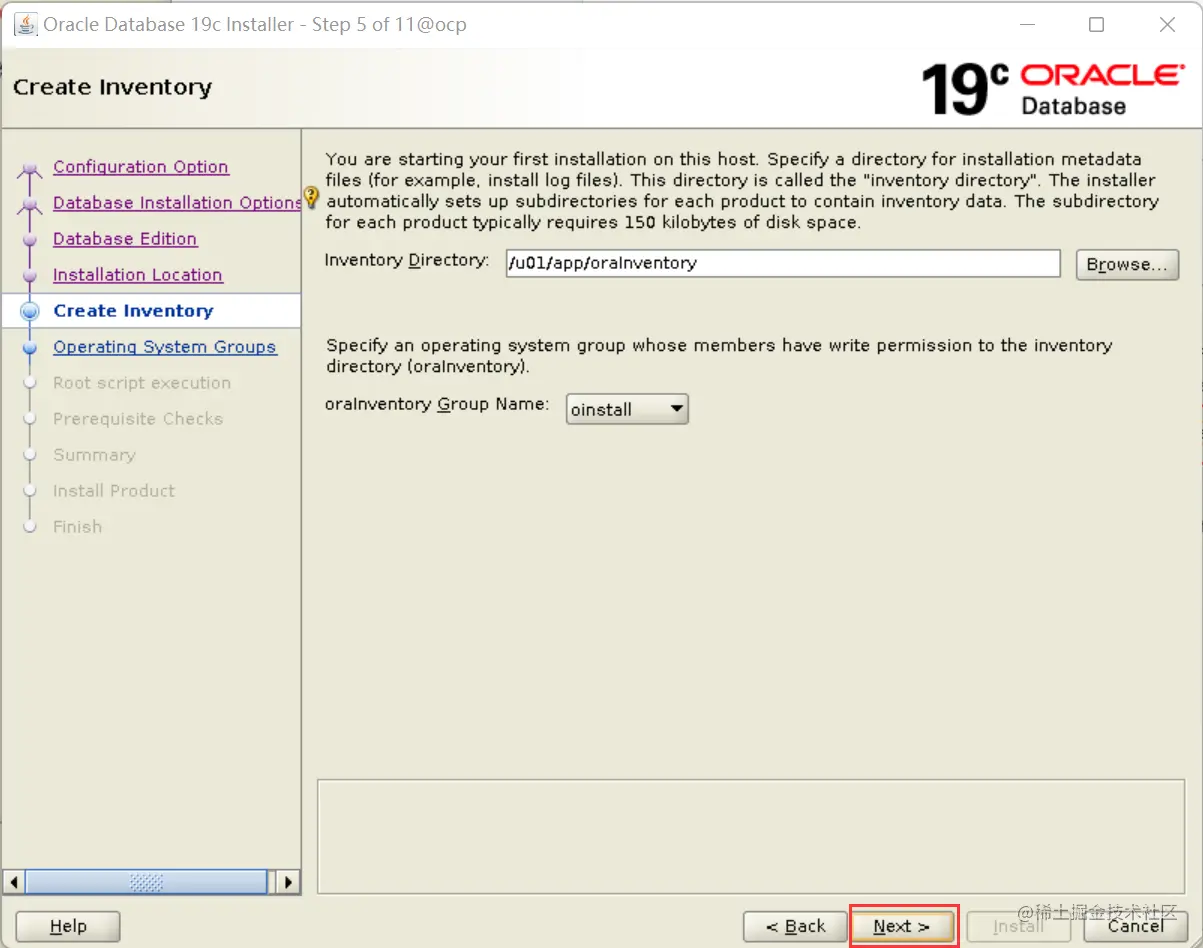Go to Database Installation Options step
Viewport: 1203px width, 948px height.
pyautogui.click(x=176, y=203)
